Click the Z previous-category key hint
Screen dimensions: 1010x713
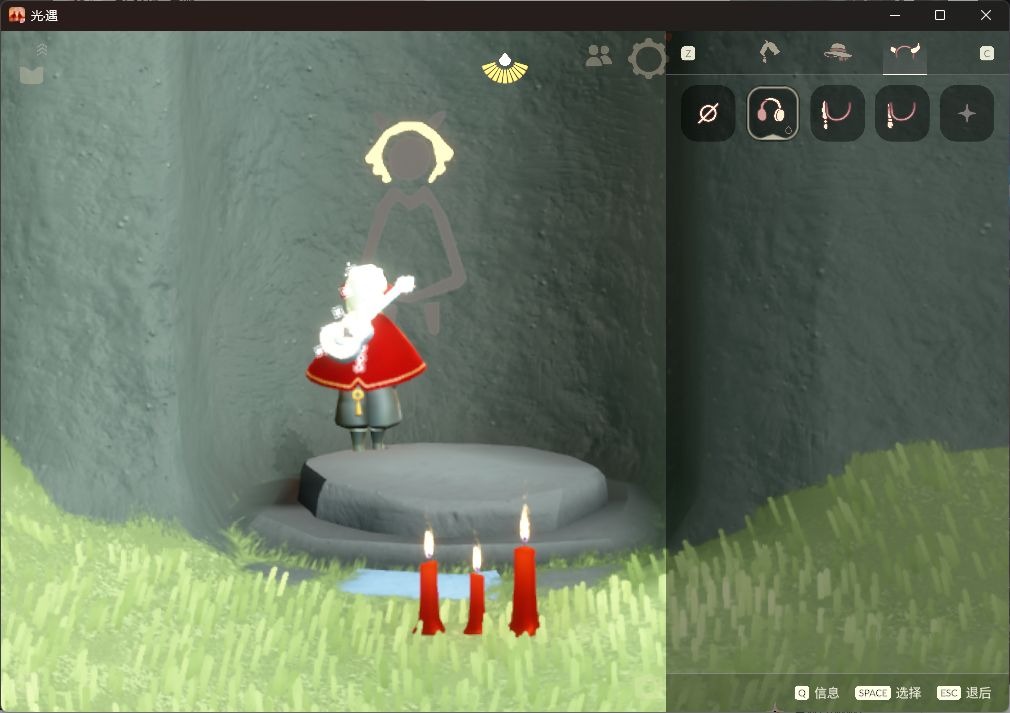pyautogui.click(x=688, y=53)
